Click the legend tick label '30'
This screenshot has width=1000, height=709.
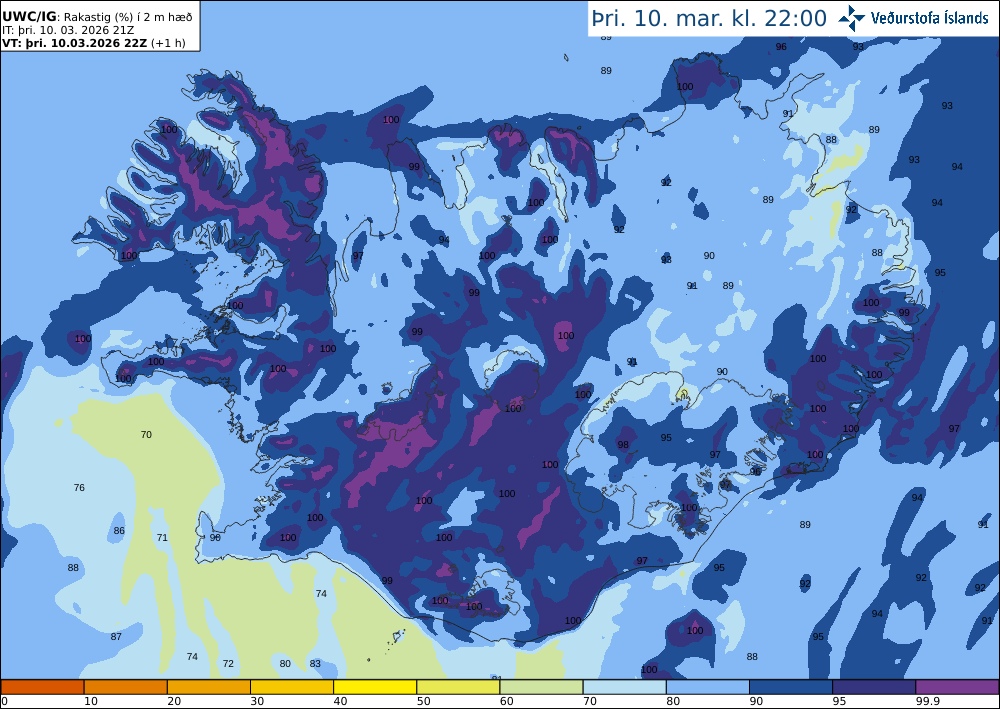pyautogui.click(x=258, y=701)
